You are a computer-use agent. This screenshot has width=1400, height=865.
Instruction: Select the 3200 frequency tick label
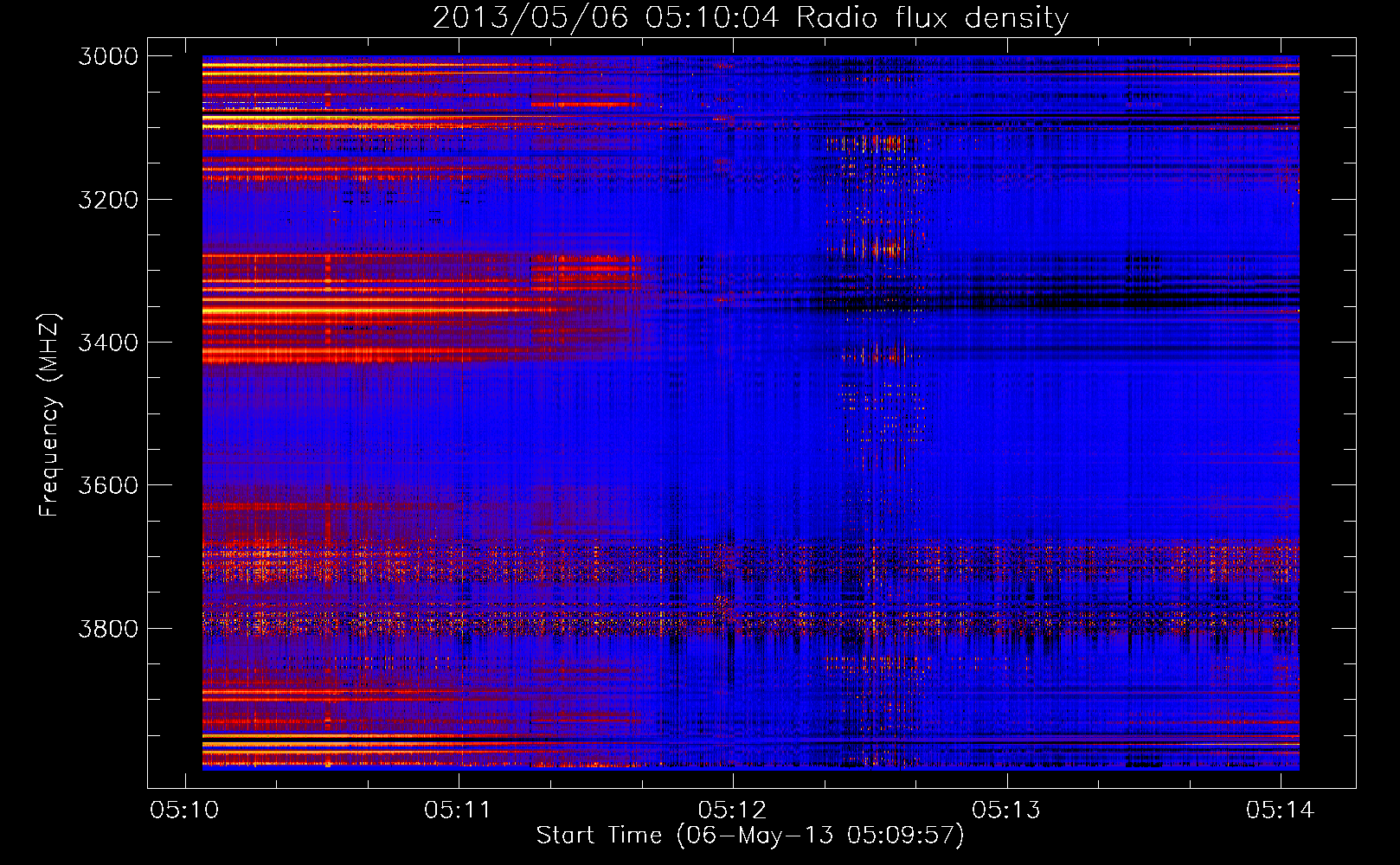pyautogui.click(x=108, y=200)
